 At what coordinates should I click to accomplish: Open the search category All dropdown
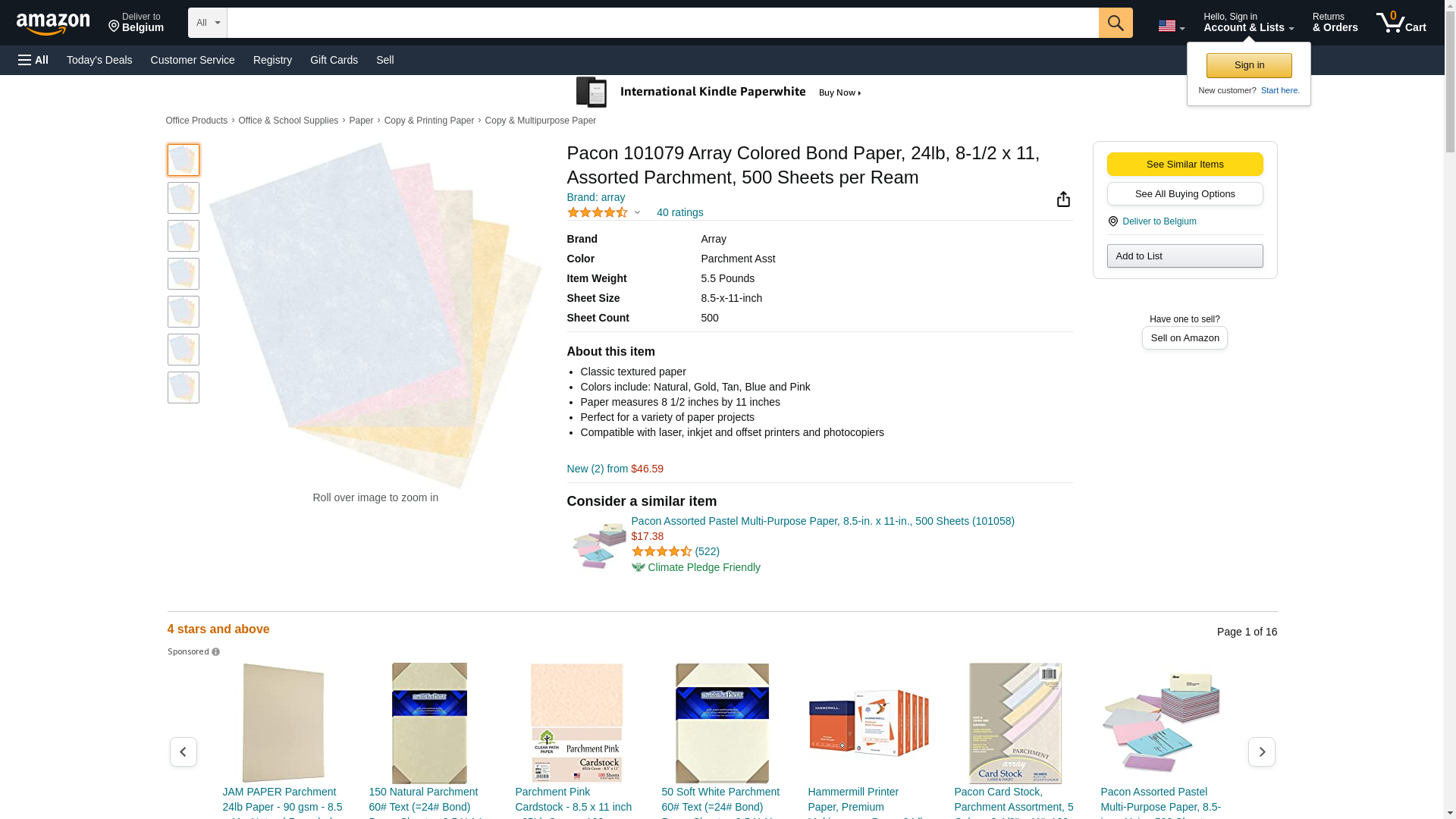207,23
